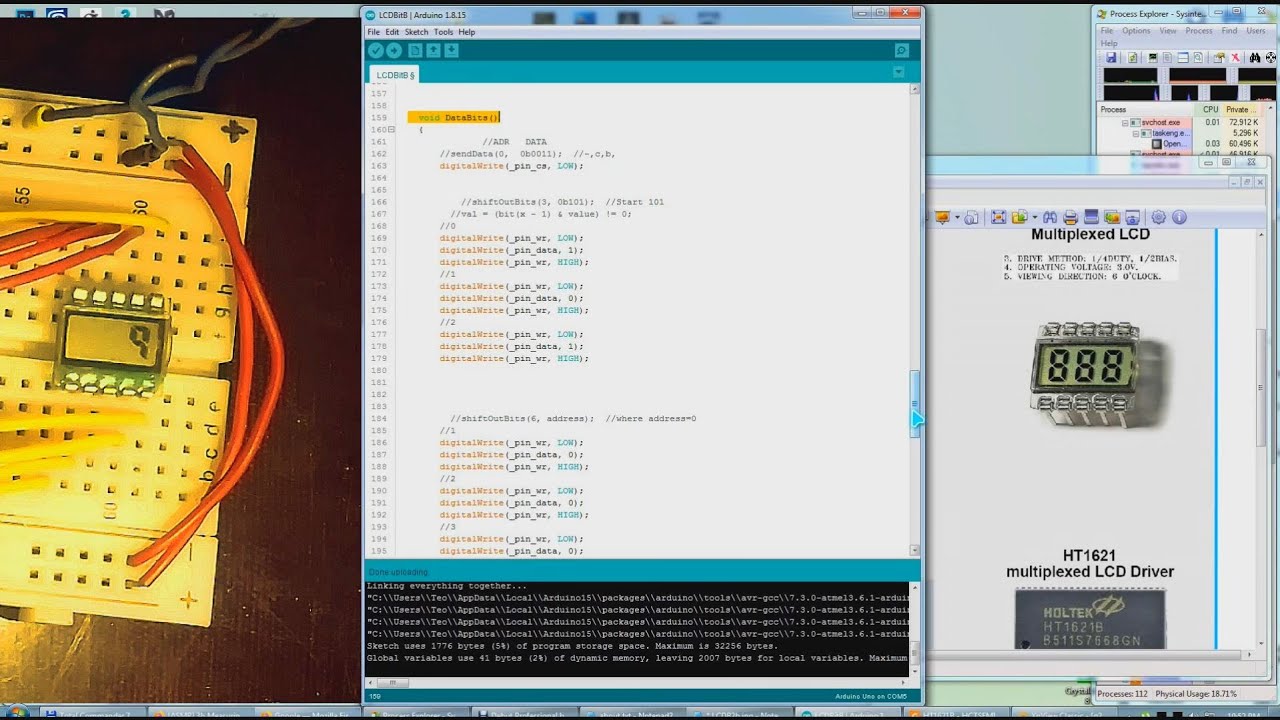
Task: Click Process Explorer binoculars Find Handle icon
Action: point(1255,58)
